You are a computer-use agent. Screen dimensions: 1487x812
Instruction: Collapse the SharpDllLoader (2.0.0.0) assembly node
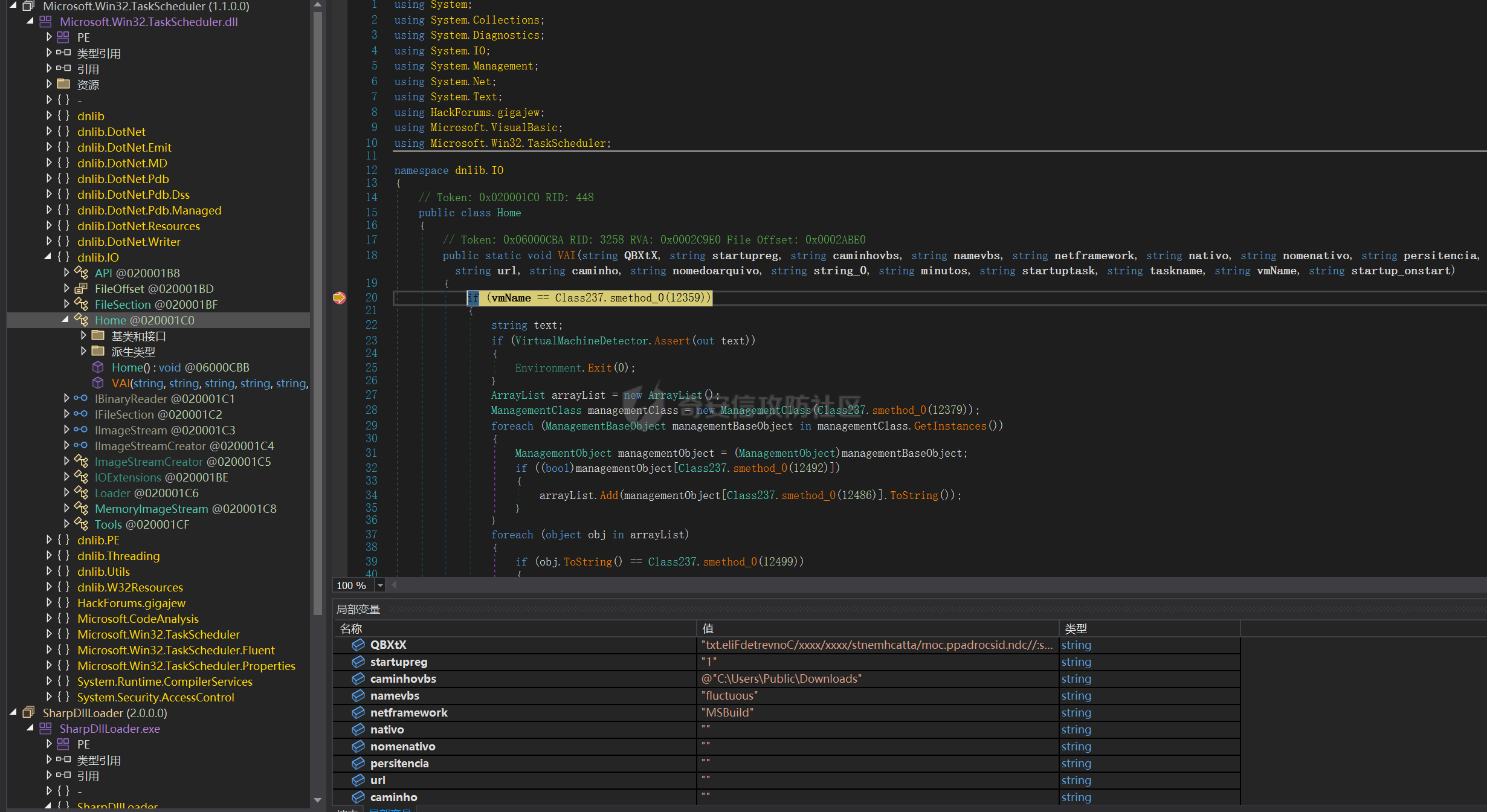coord(13,713)
